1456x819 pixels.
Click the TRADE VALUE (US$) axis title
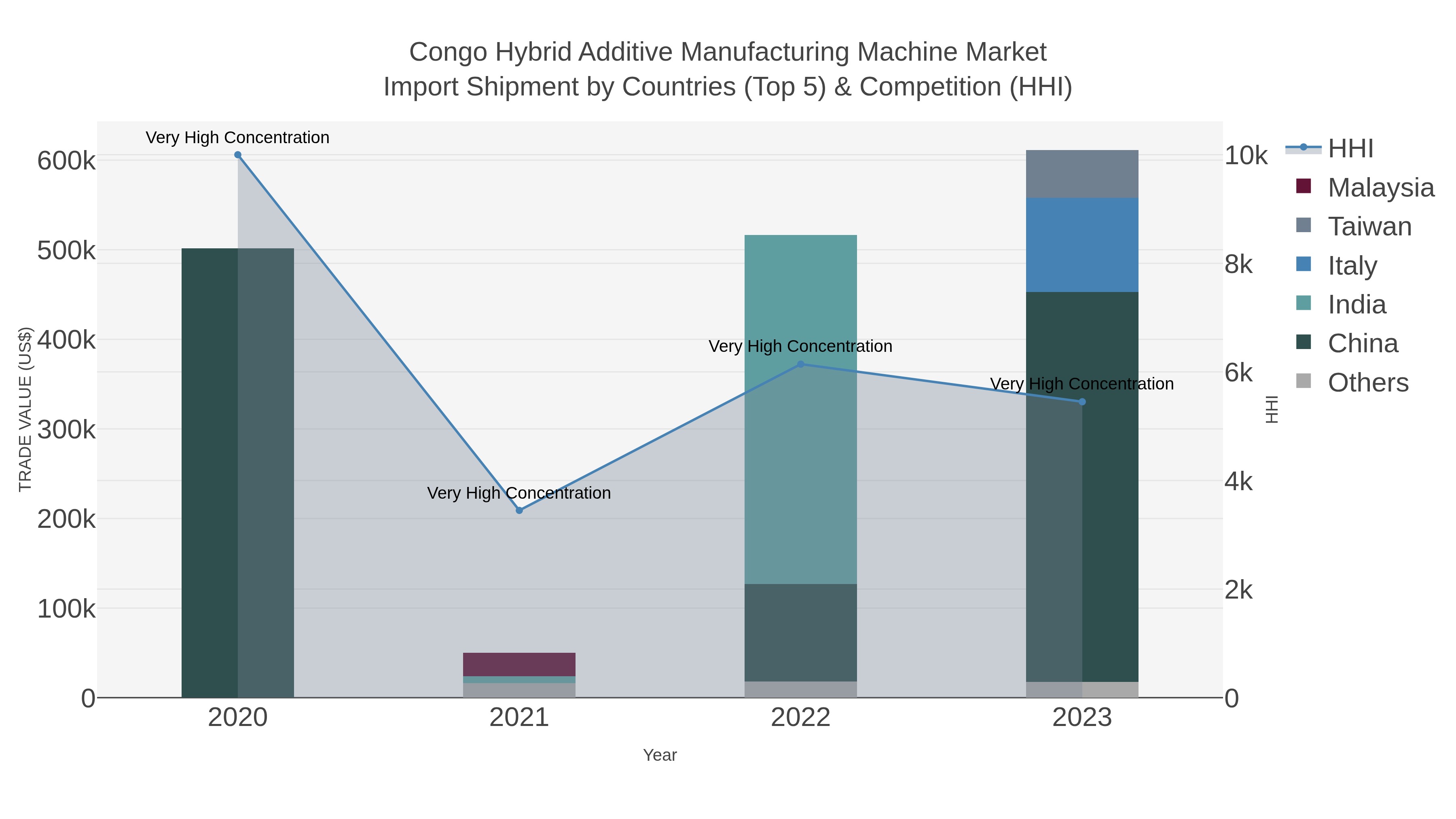coord(25,409)
